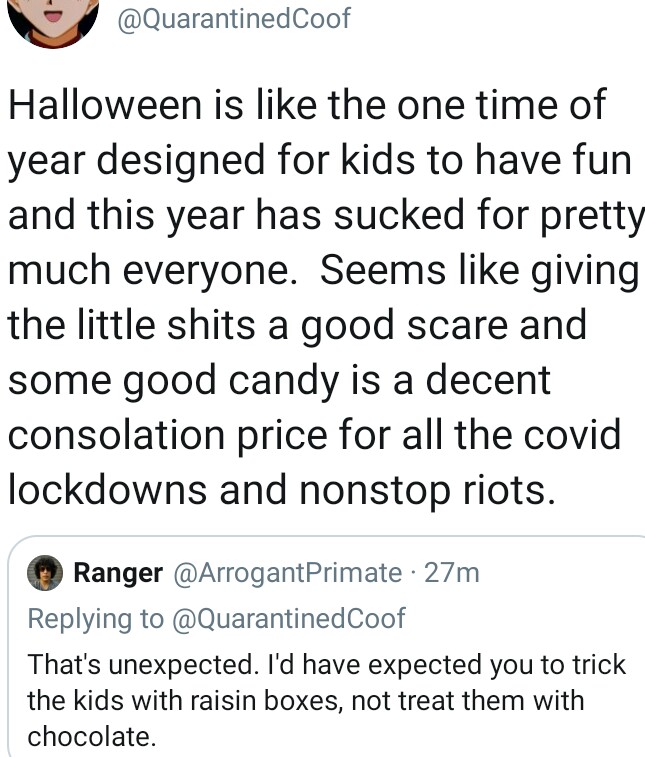Open the @ArrogantPrimate handle
Screen dimensions: 645x757
[x=287, y=573]
